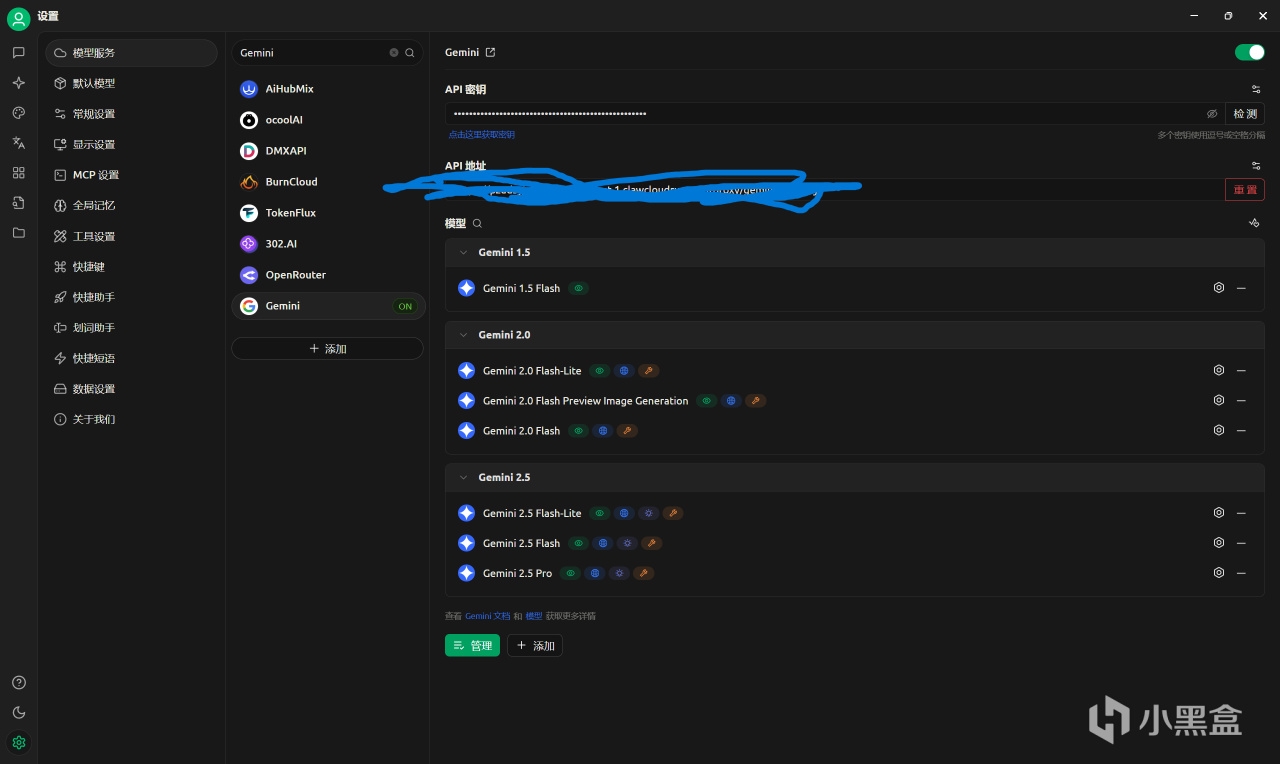Open the Gemini official site link icon
This screenshot has height=764, width=1280.
(490, 52)
